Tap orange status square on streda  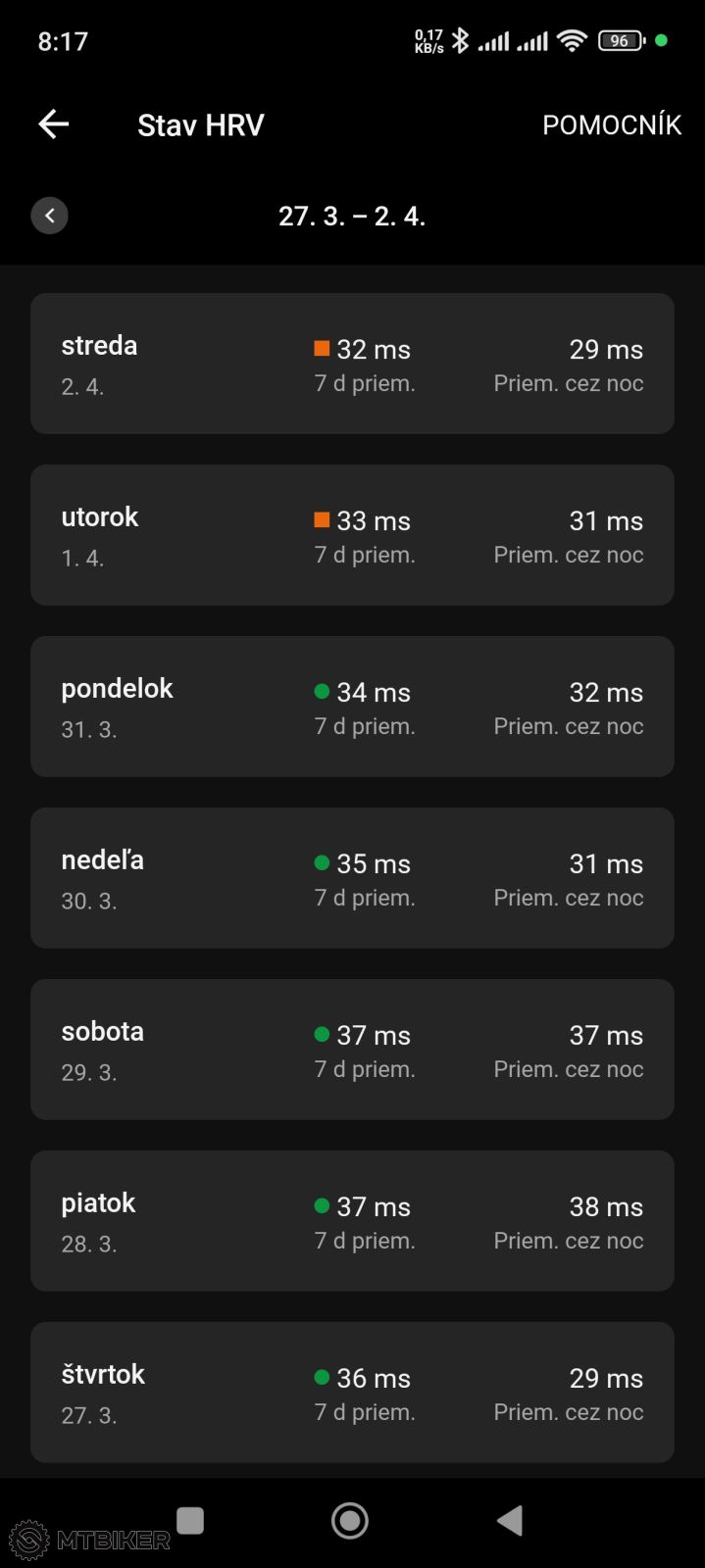[322, 348]
